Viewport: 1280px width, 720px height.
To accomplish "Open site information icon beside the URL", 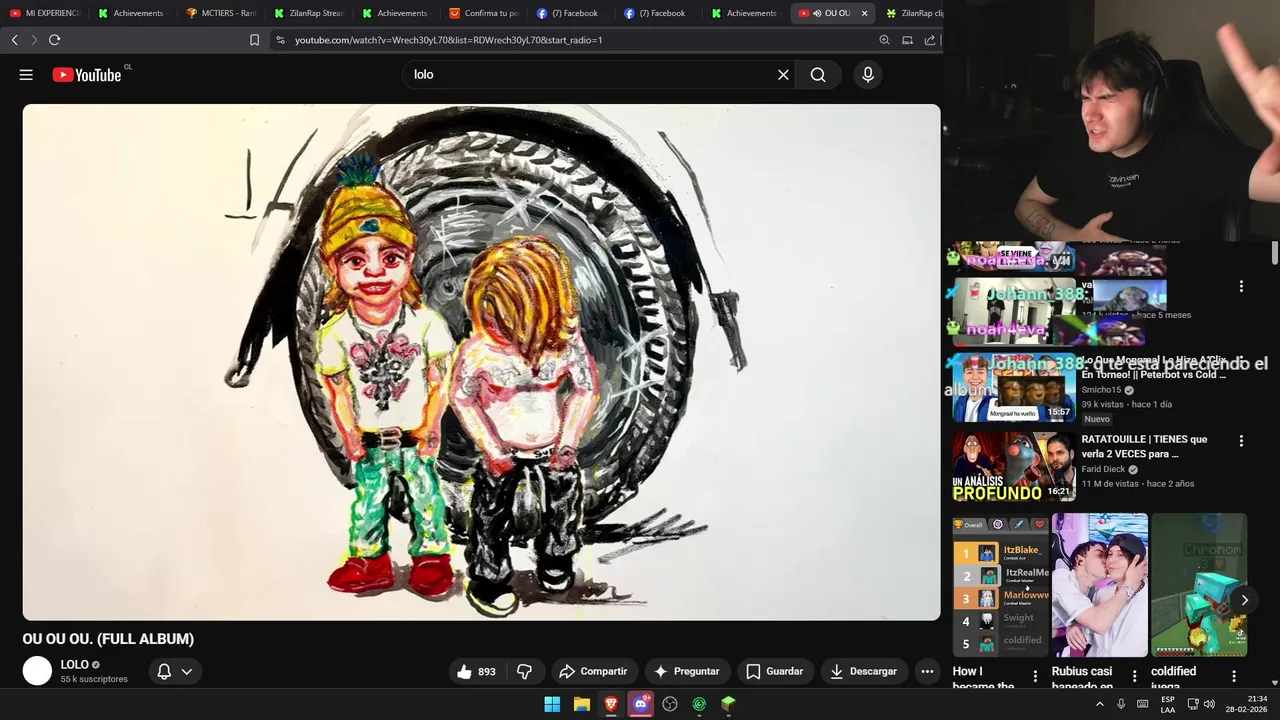I will pyautogui.click(x=280, y=40).
